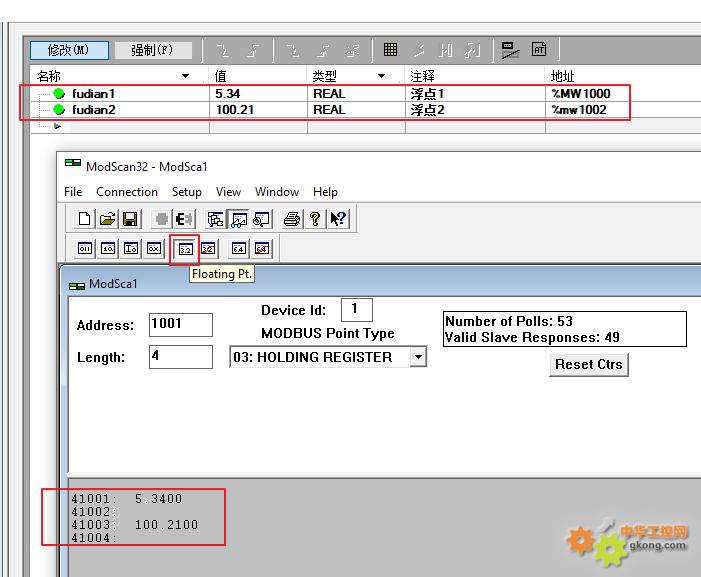Switch display to Hex format icon
This screenshot has width=701, height=577.
coord(154,248)
